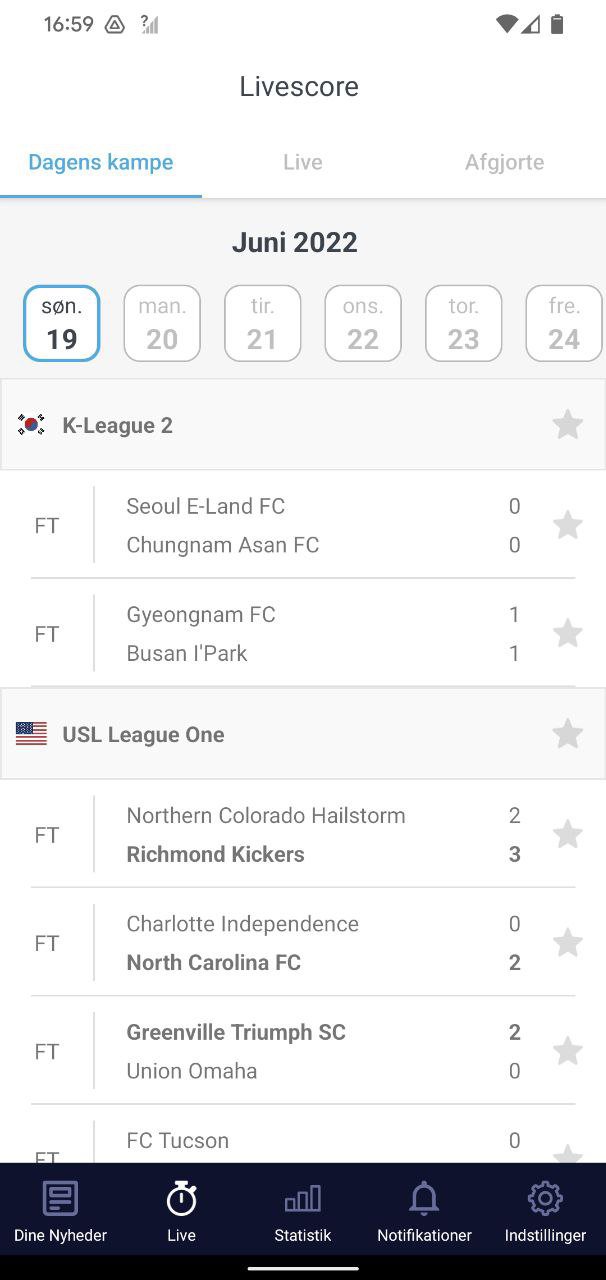
Task: Switch to the Live tab
Action: click(302, 162)
